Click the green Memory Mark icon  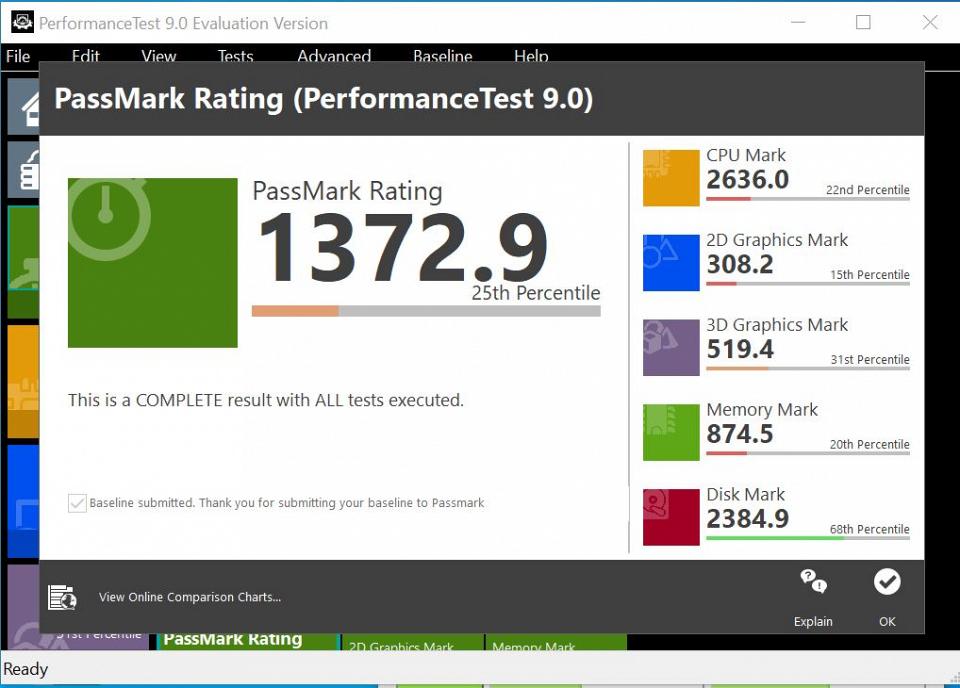671,432
